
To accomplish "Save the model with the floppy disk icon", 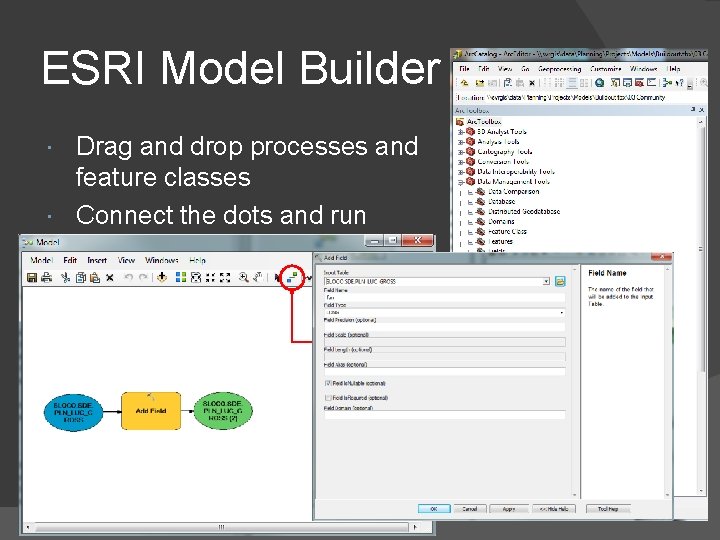I will (32, 277).
